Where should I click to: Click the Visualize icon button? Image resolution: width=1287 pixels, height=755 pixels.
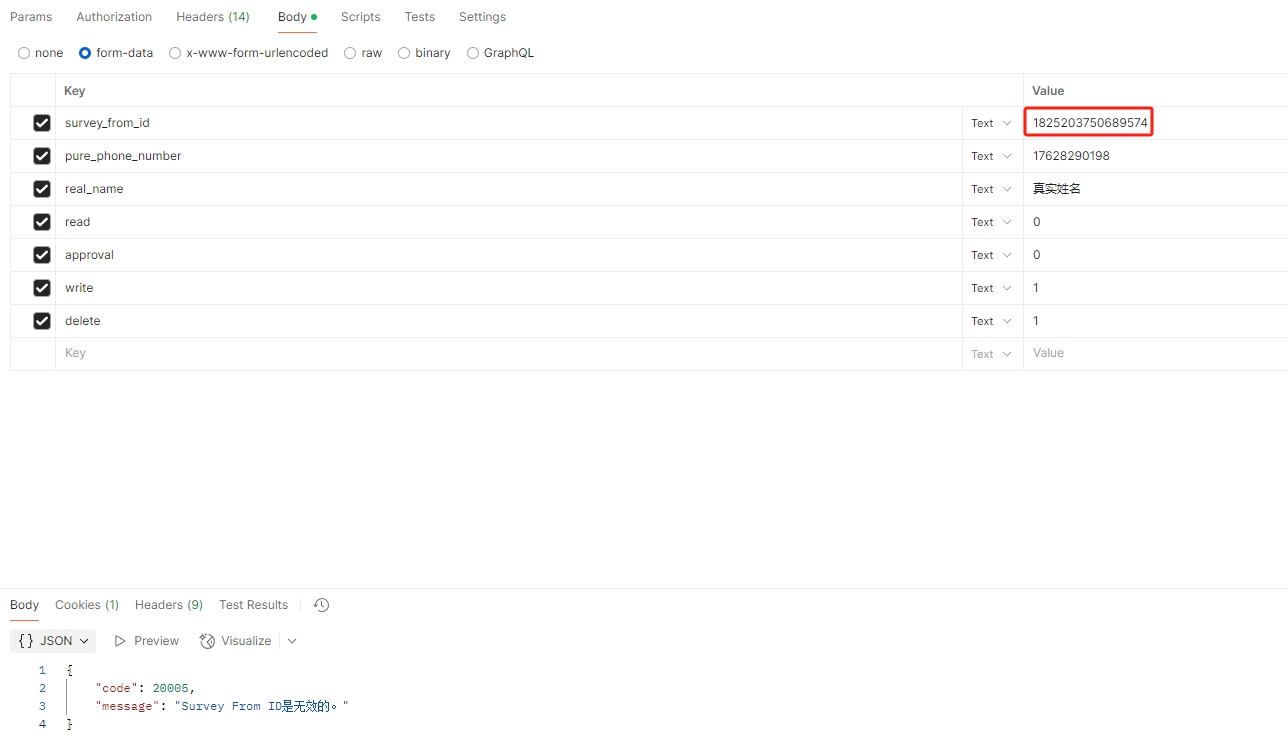click(x=207, y=641)
